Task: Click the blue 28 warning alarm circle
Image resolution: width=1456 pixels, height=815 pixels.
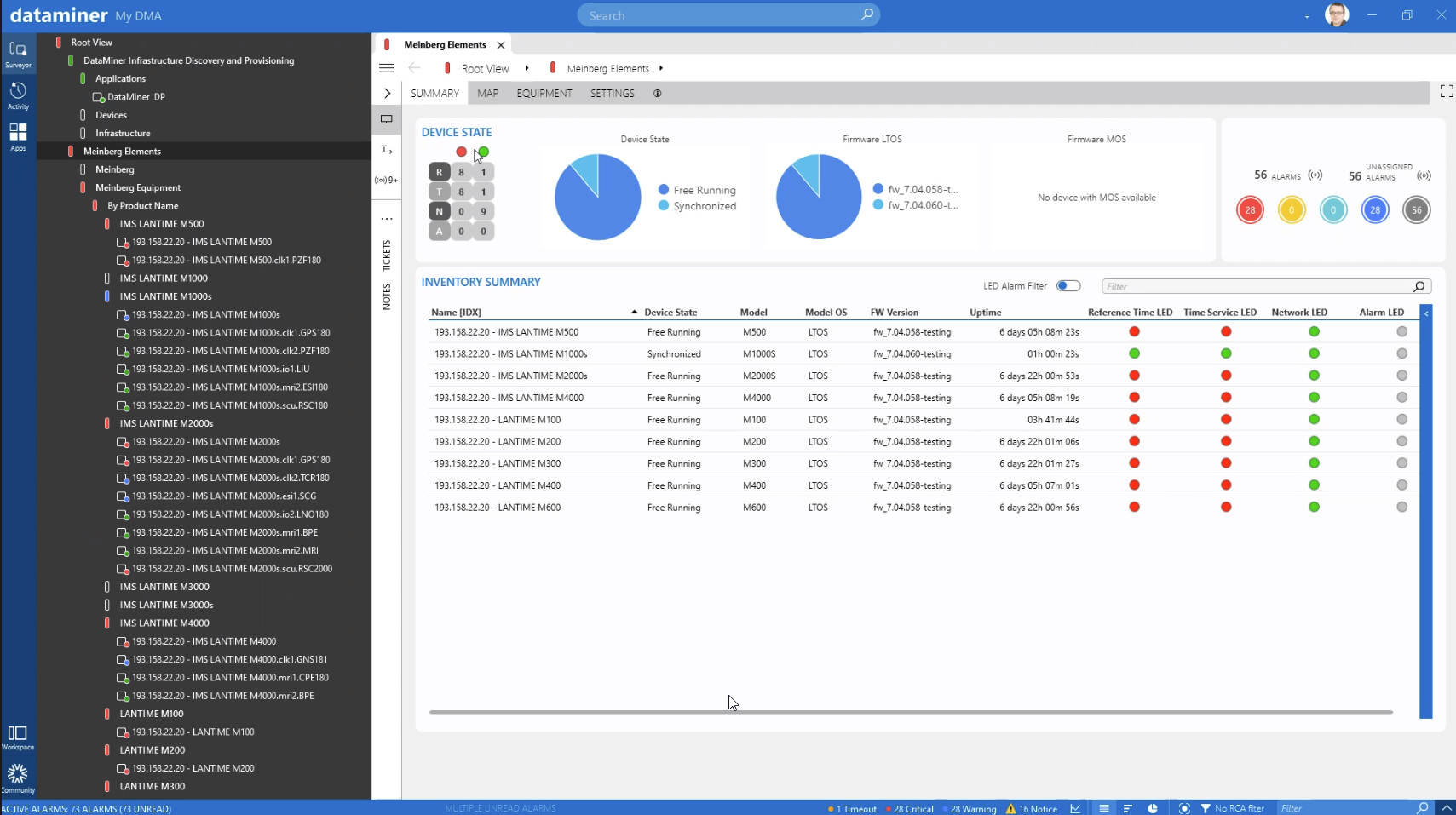Action: tap(1375, 210)
